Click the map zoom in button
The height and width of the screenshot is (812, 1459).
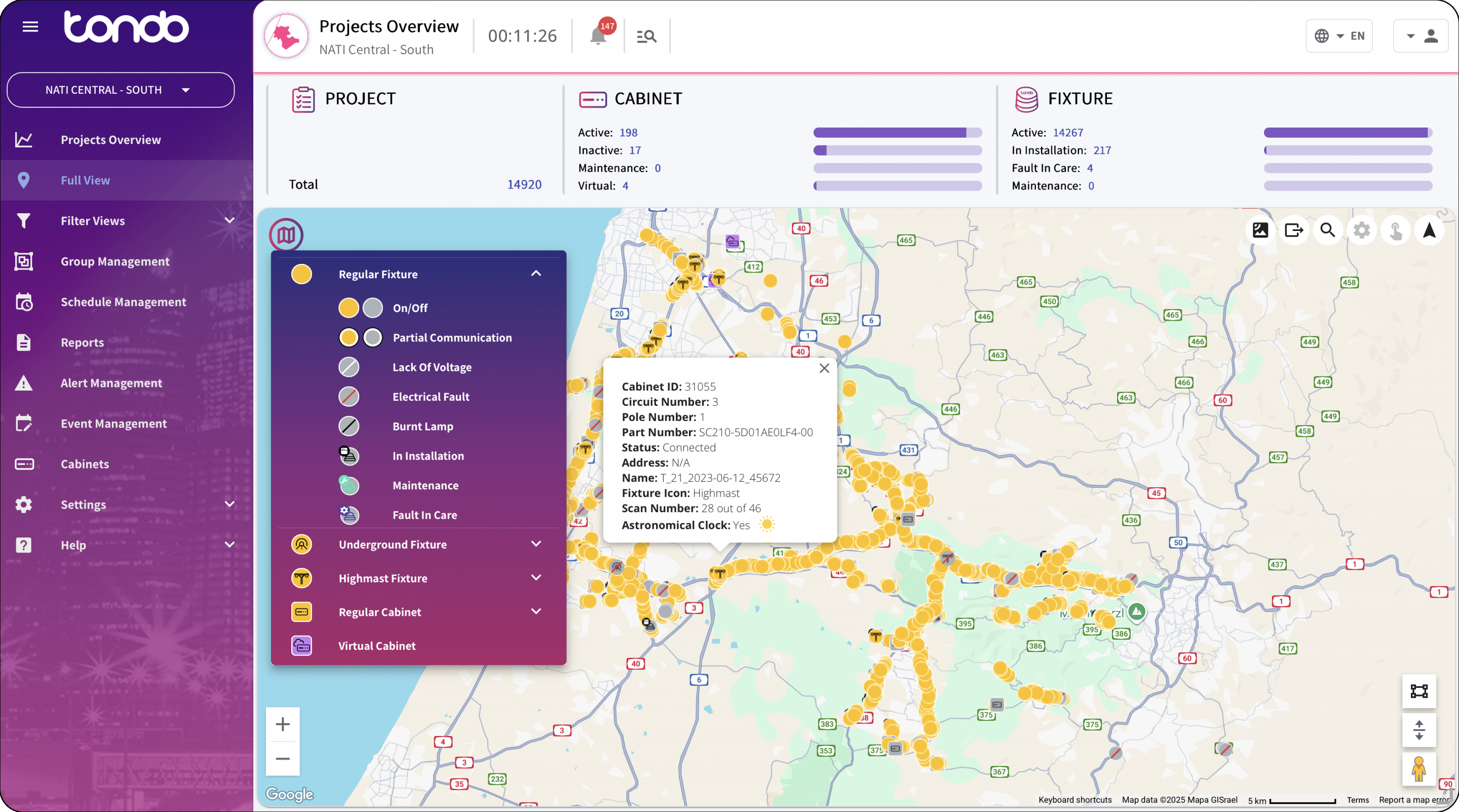[x=283, y=724]
